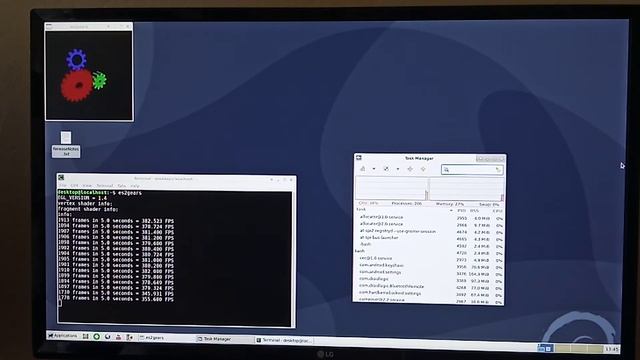Switch to Terminal taskbar button
Image resolution: width=640 pixels, height=360 pixels.
click(284, 340)
